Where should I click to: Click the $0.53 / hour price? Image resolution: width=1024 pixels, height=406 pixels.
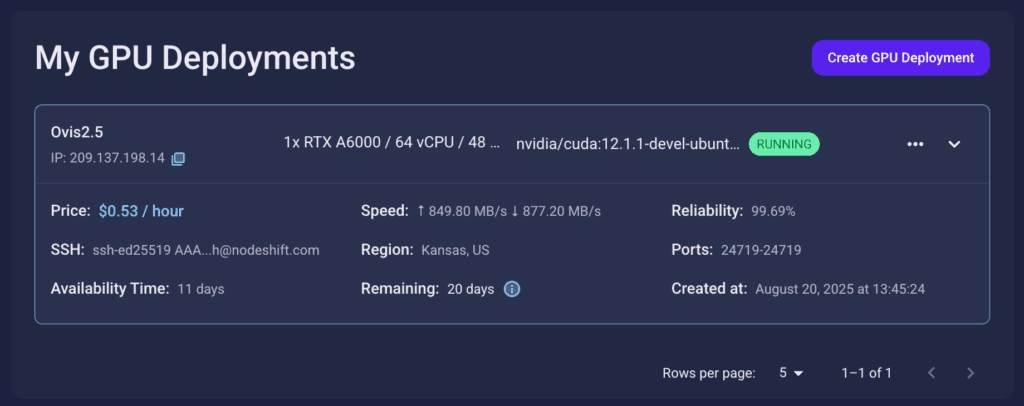(x=141, y=211)
